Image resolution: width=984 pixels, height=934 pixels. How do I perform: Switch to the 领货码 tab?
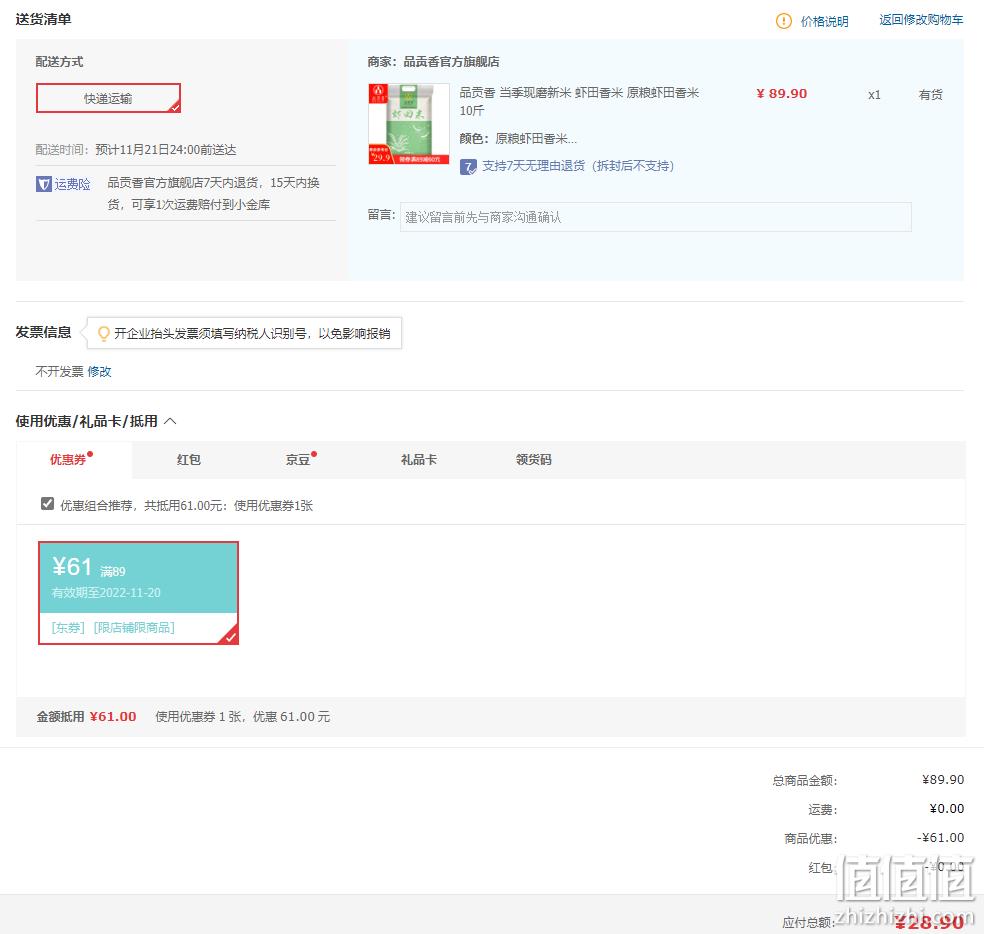(533, 459)
